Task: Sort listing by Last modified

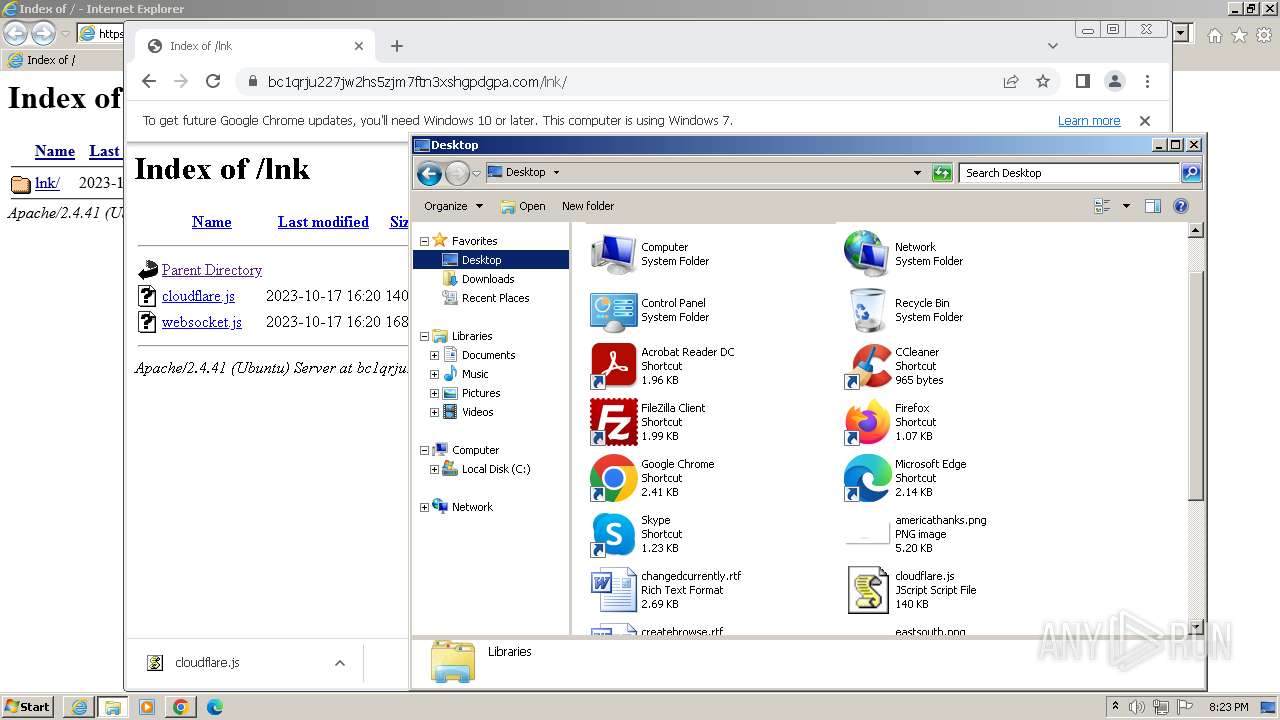Action: point(323,222)
